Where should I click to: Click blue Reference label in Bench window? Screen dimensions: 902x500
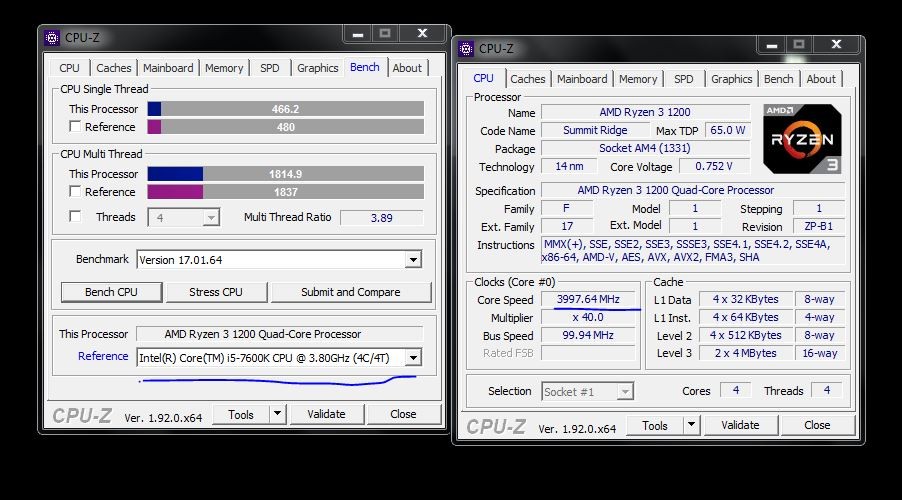coord(103,356)
